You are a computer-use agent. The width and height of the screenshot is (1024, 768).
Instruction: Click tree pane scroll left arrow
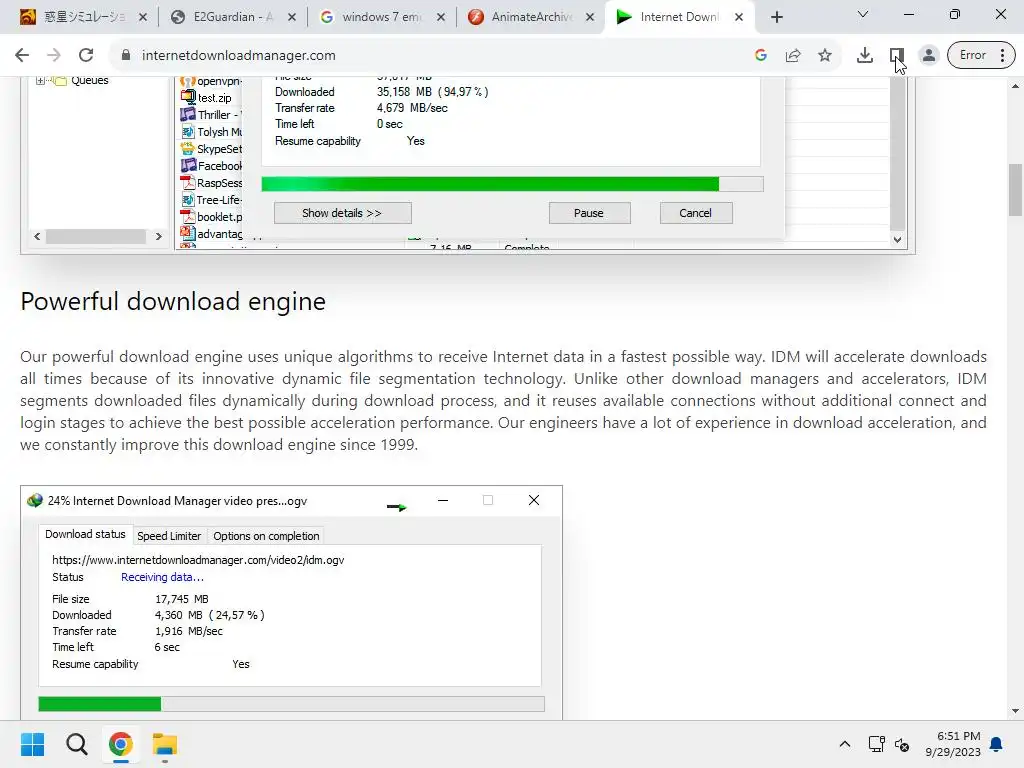37,236
